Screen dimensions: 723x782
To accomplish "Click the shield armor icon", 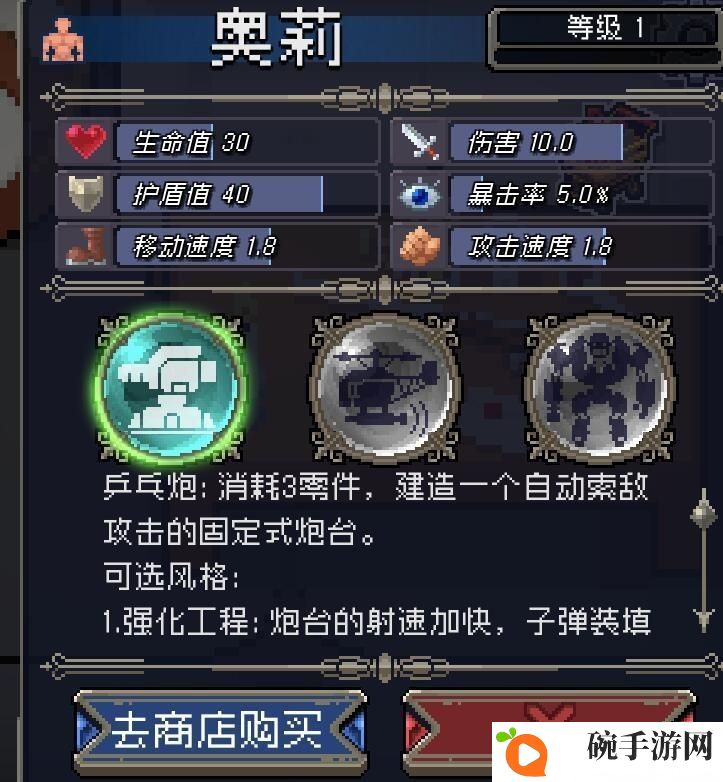I will point(86,194).
